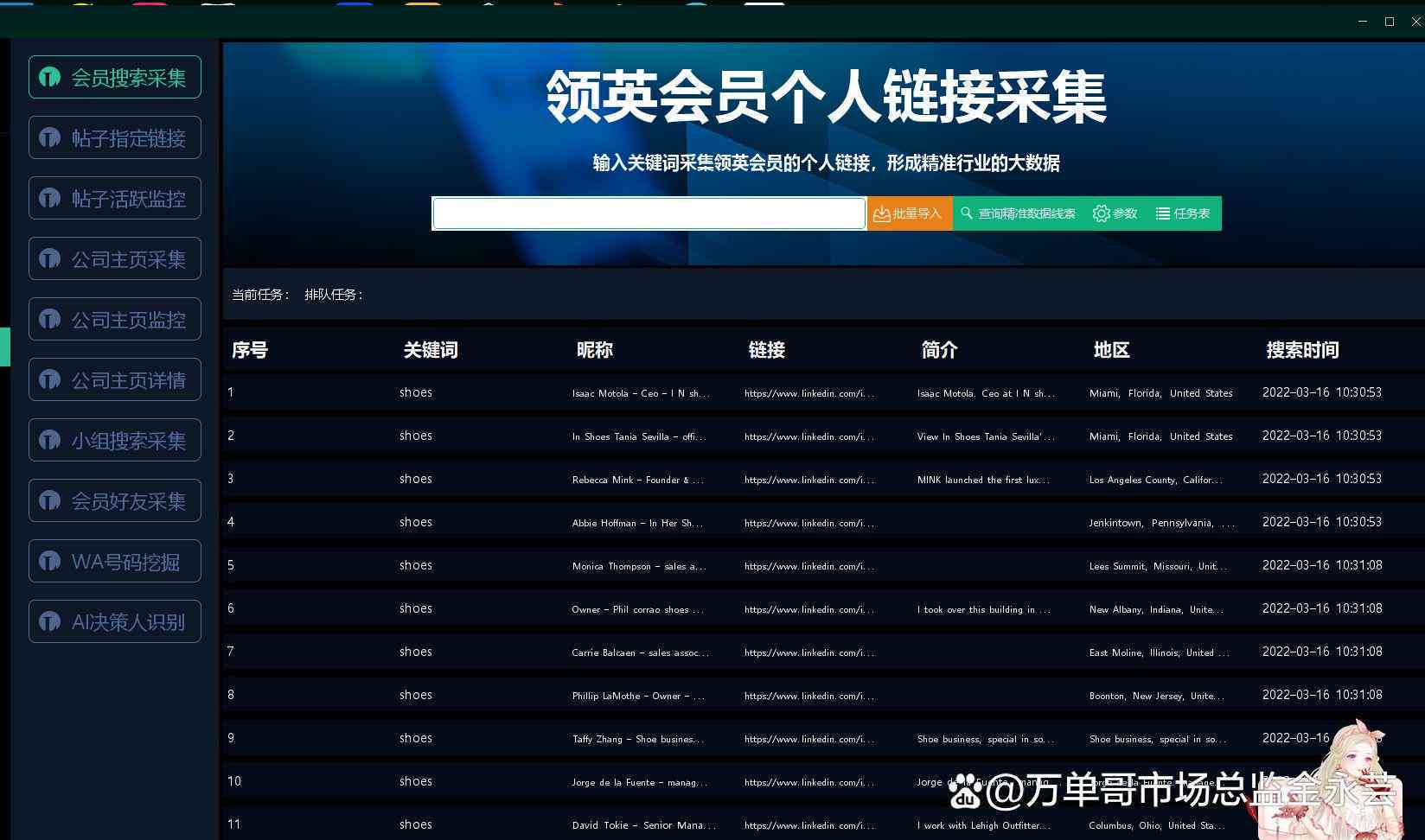Open 帖子指定链接 sidebar item
1425x840 pixels.
click(115, 137)
